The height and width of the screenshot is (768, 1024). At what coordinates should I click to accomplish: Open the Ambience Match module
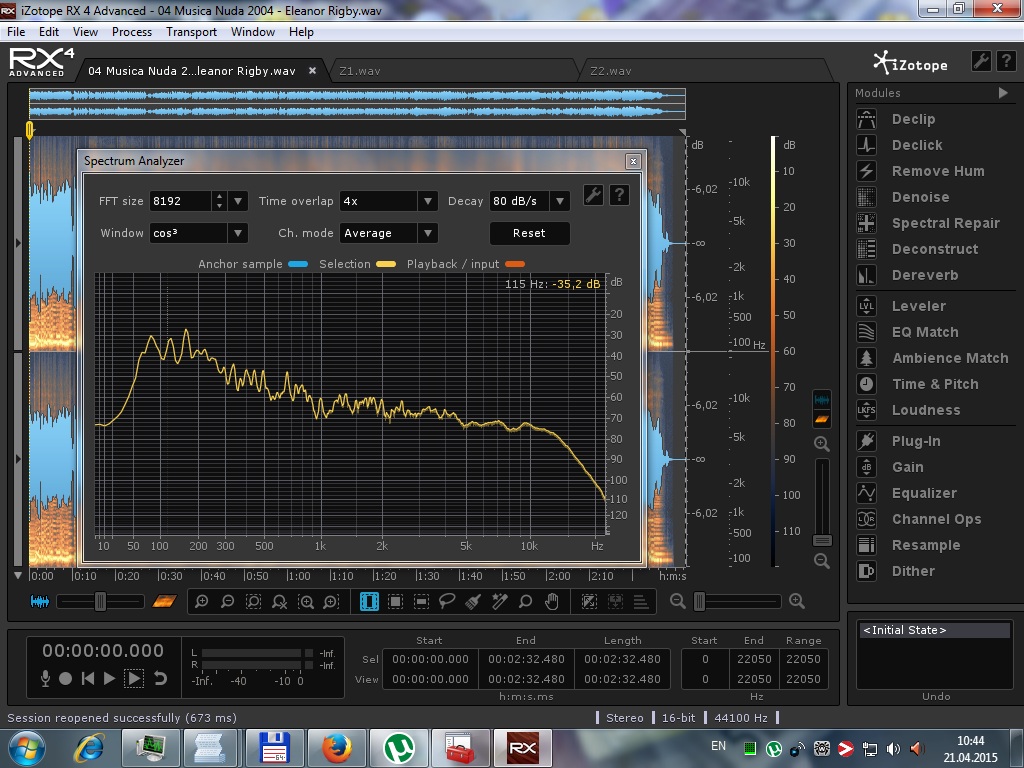[950, 358]
